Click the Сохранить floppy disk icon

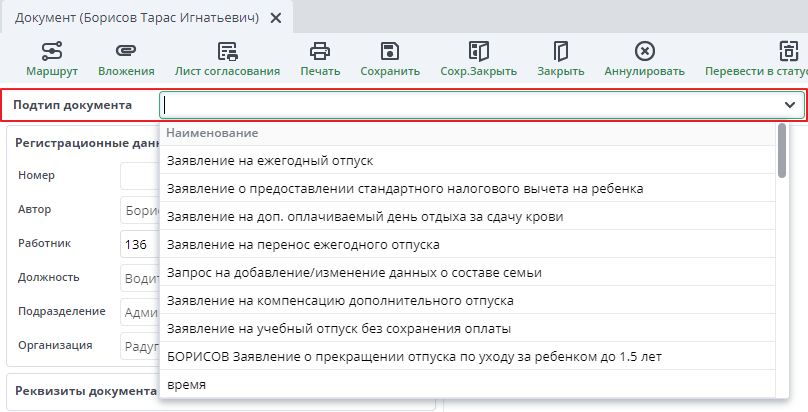(x=390, y=52)
